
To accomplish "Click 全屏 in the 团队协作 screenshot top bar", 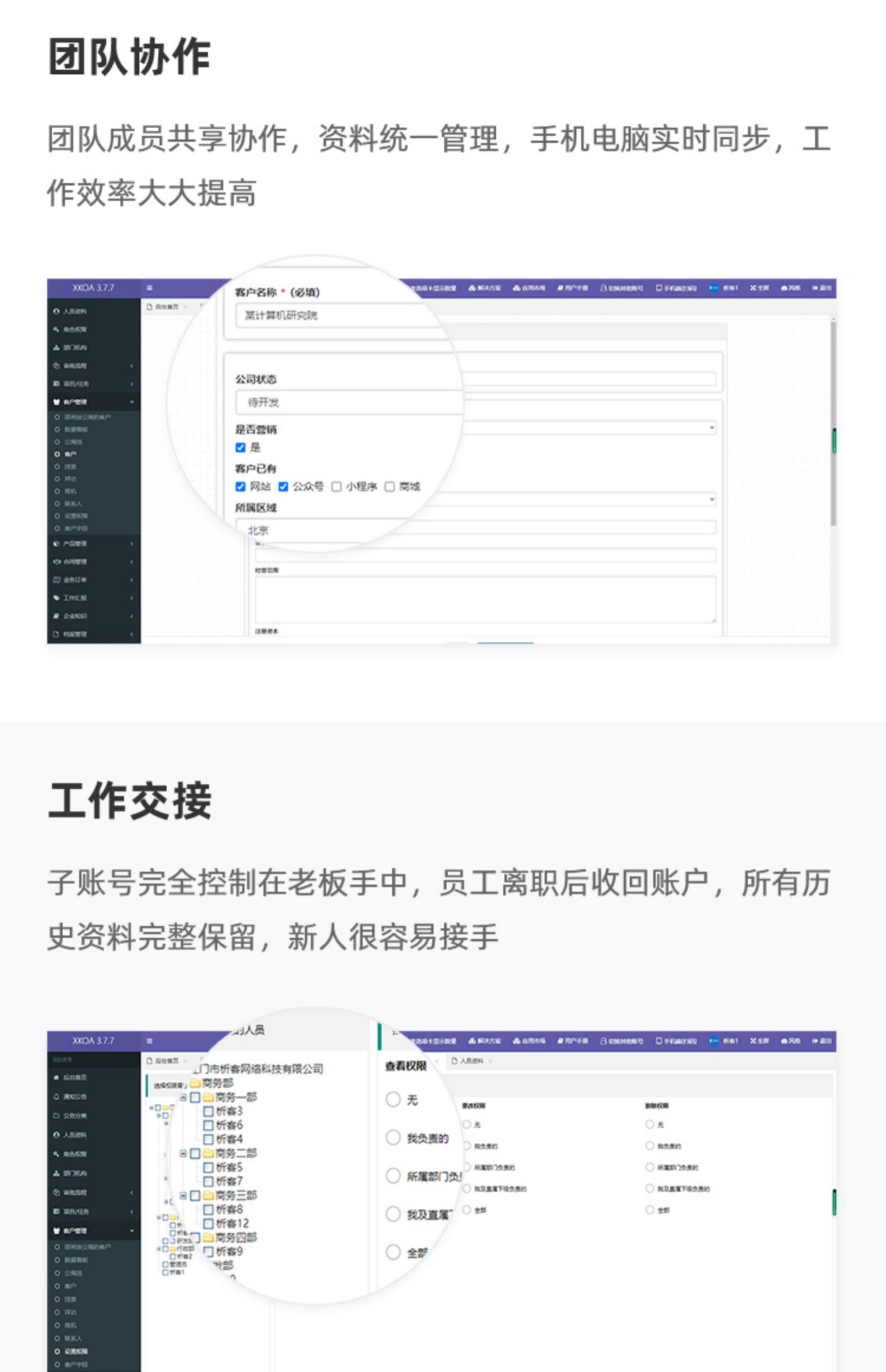I will pyautogui.click(x=760, y=288).
